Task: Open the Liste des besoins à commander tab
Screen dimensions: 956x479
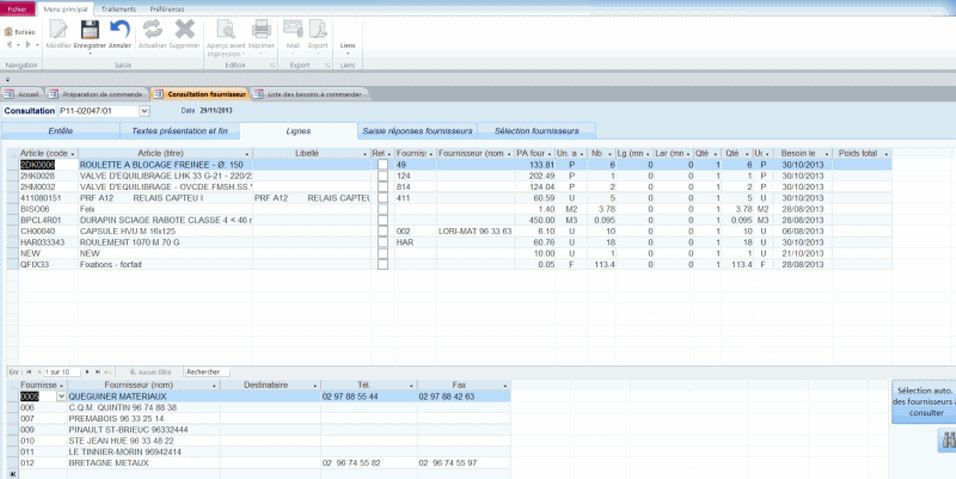Action: [309, 94]
